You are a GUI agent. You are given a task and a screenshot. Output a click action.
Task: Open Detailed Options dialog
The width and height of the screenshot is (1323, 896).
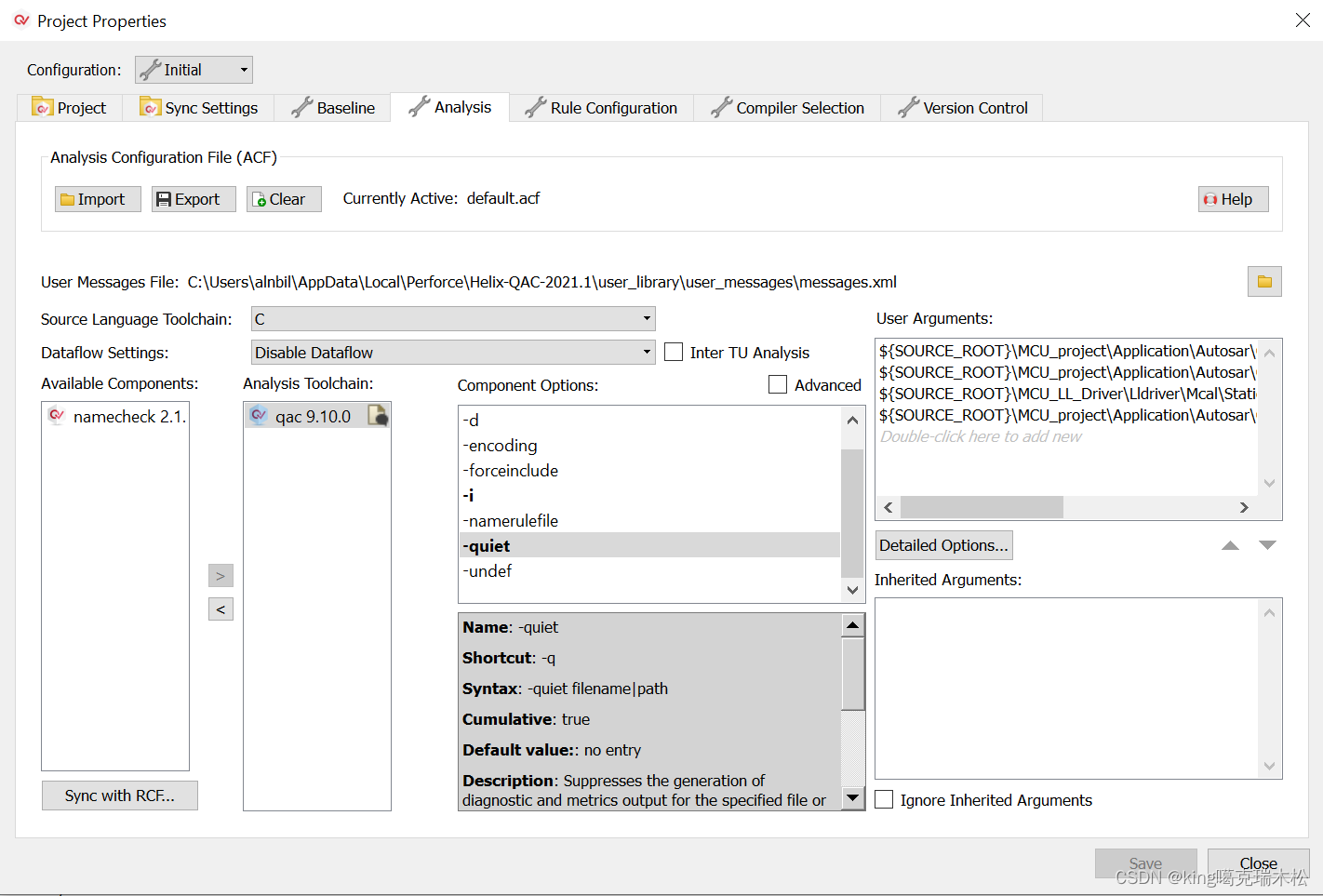tap(943, 545)
